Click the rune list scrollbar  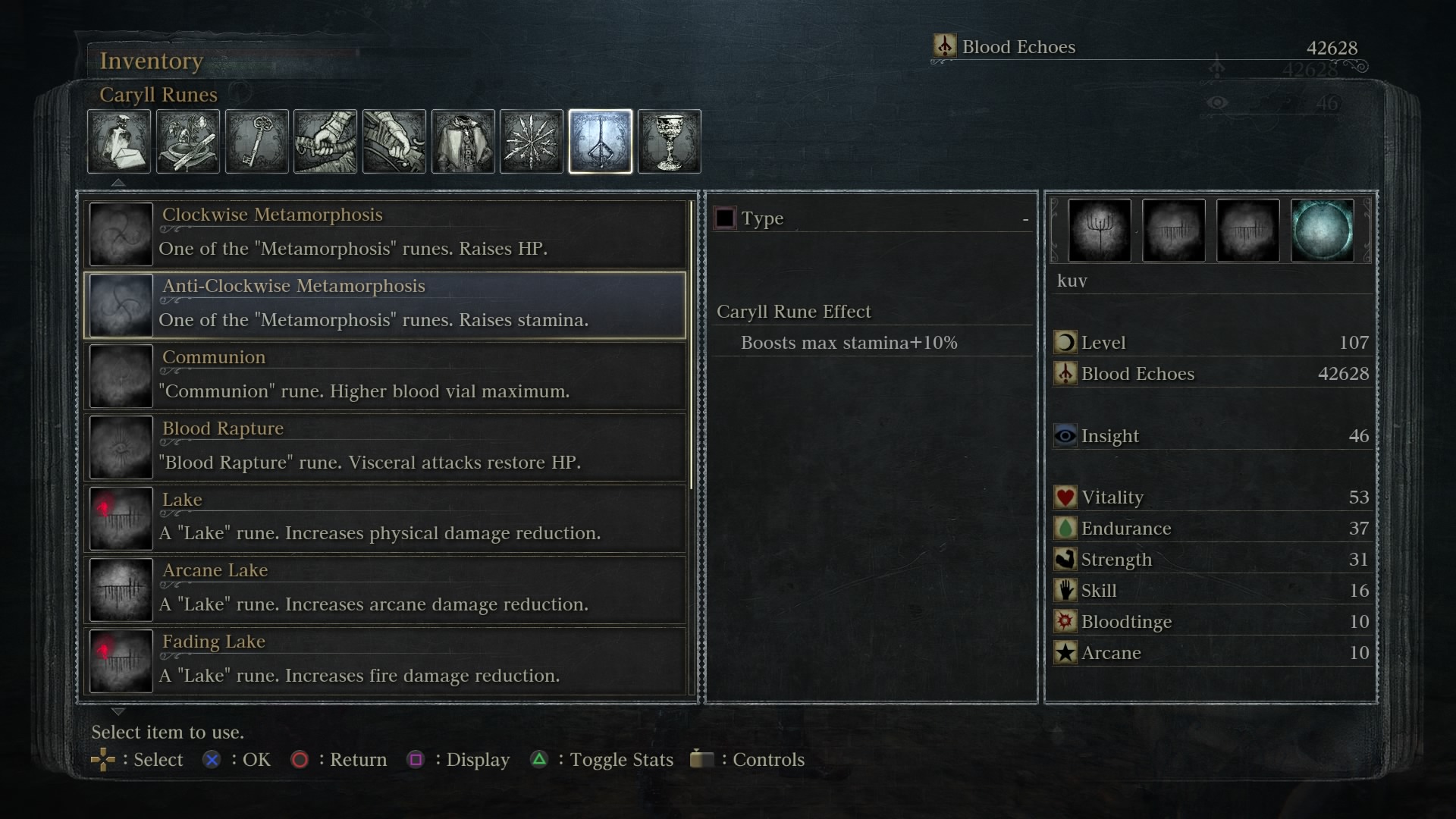coord(692,345)
